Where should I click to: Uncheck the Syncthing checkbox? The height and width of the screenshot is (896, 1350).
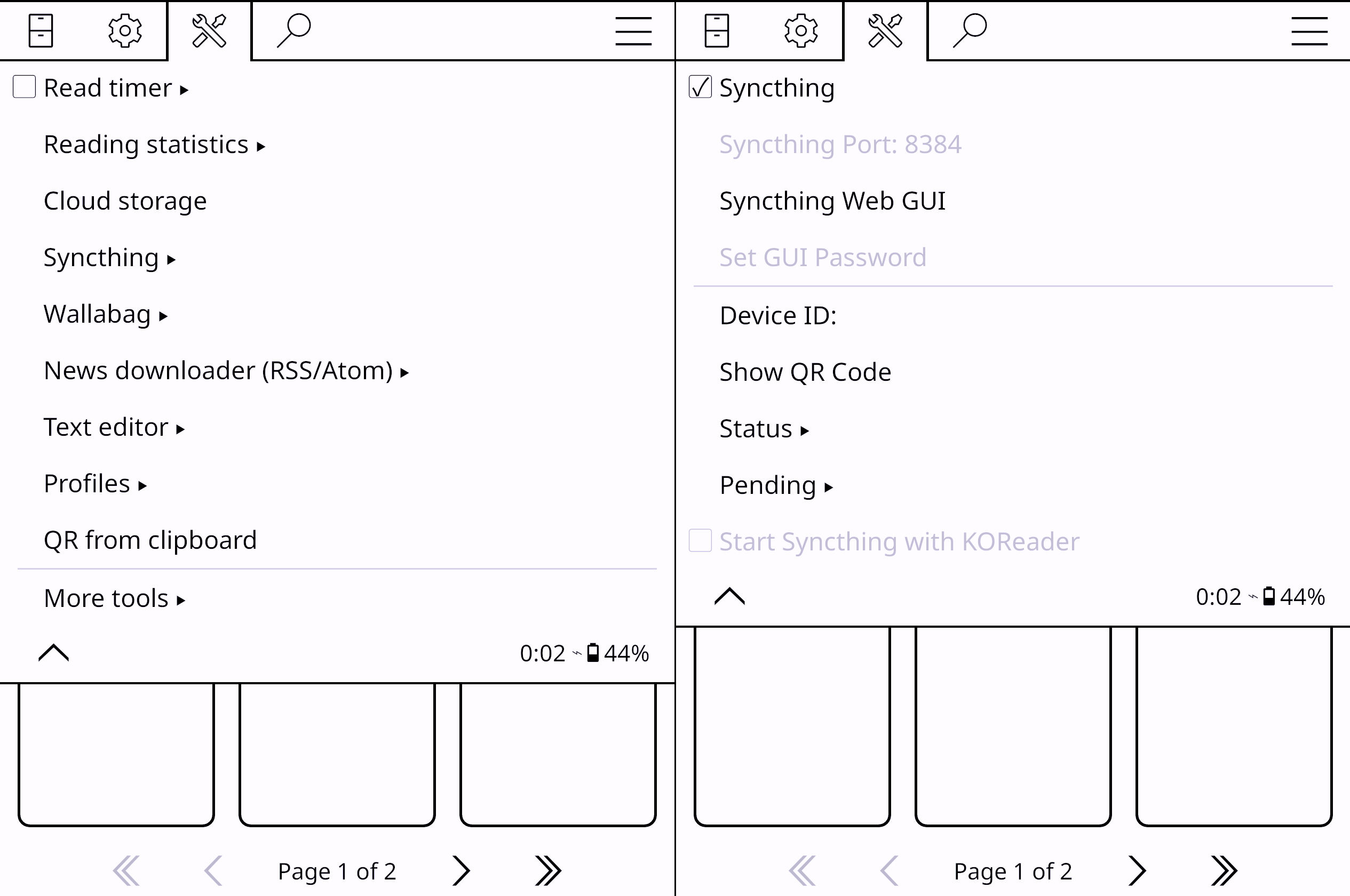[x=700, y=87]
